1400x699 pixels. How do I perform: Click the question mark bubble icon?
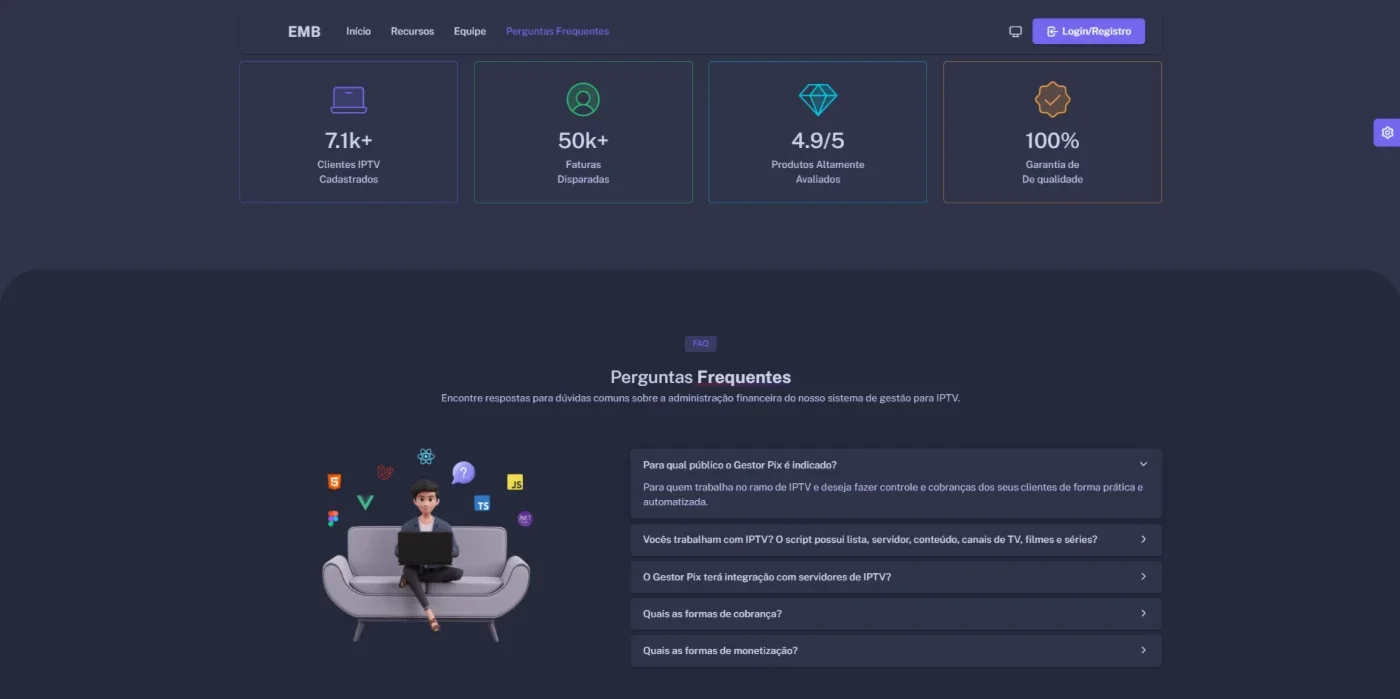point(463,473)
